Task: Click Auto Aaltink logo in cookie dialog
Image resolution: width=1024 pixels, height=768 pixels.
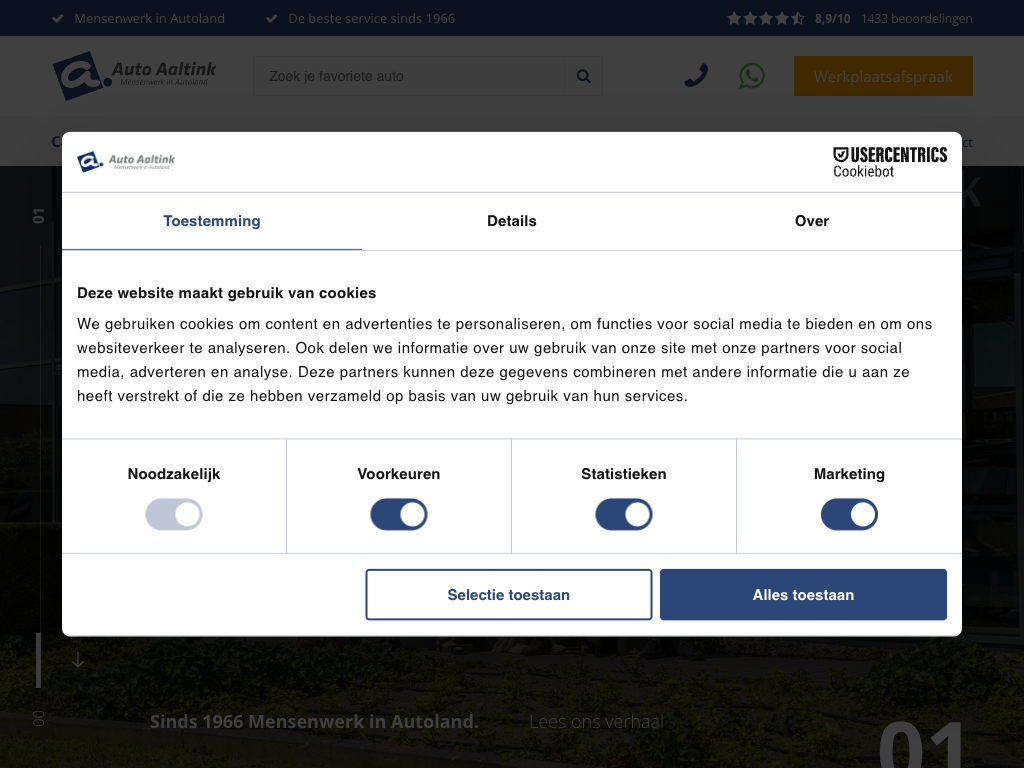Action: point(126,162)
